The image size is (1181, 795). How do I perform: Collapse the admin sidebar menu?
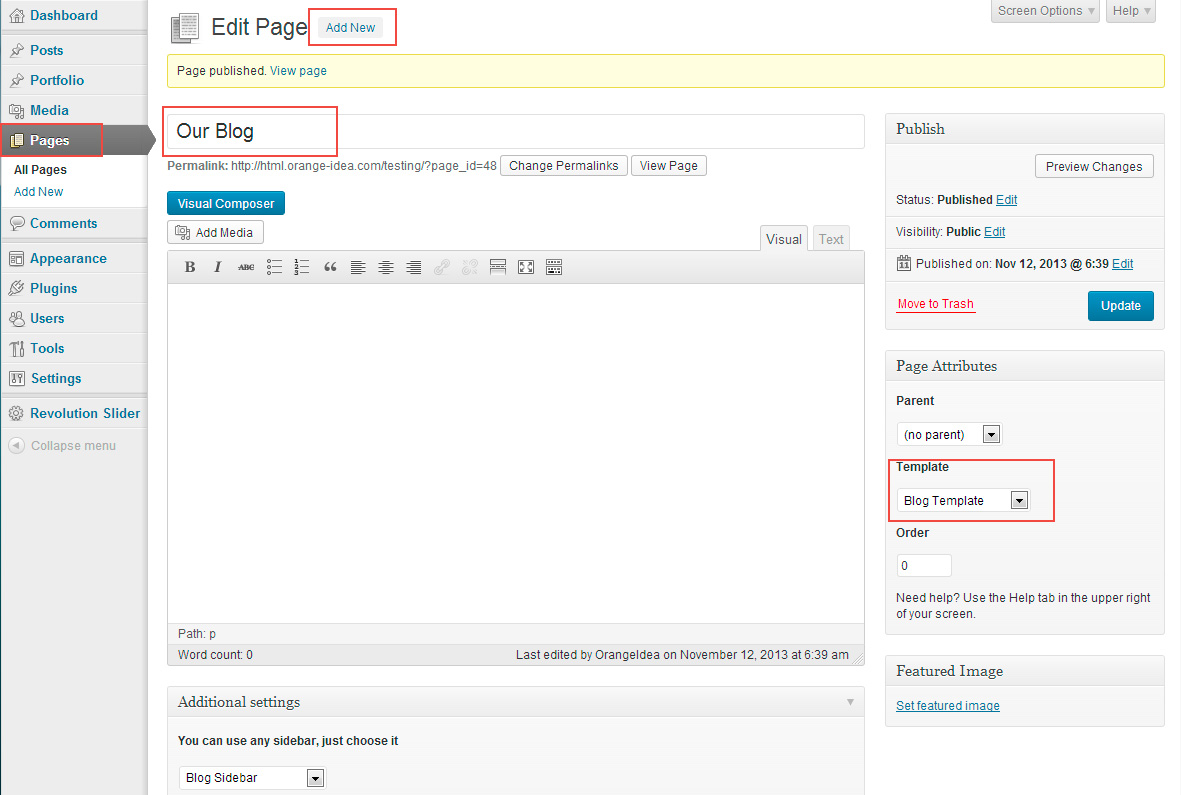pyautogui.click(x=63, y=446)
